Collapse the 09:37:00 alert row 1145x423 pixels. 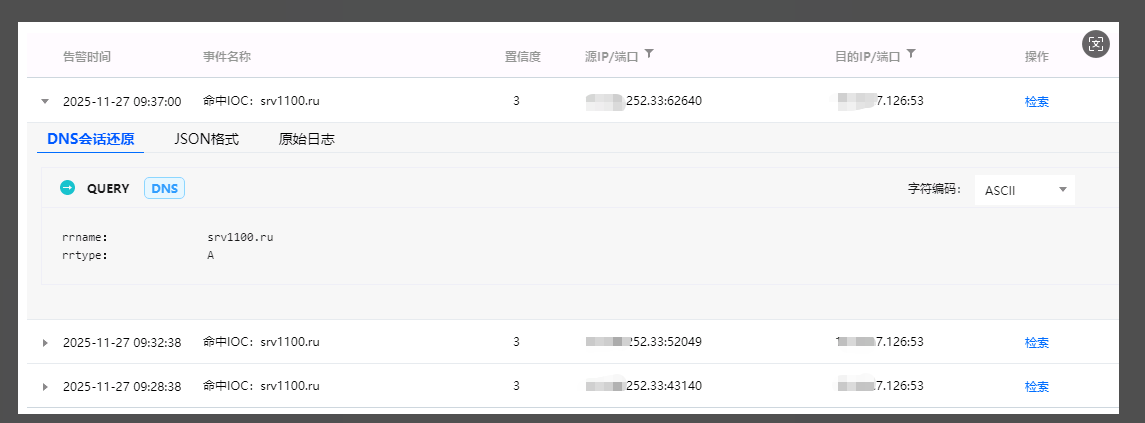[x=44, y=101]
